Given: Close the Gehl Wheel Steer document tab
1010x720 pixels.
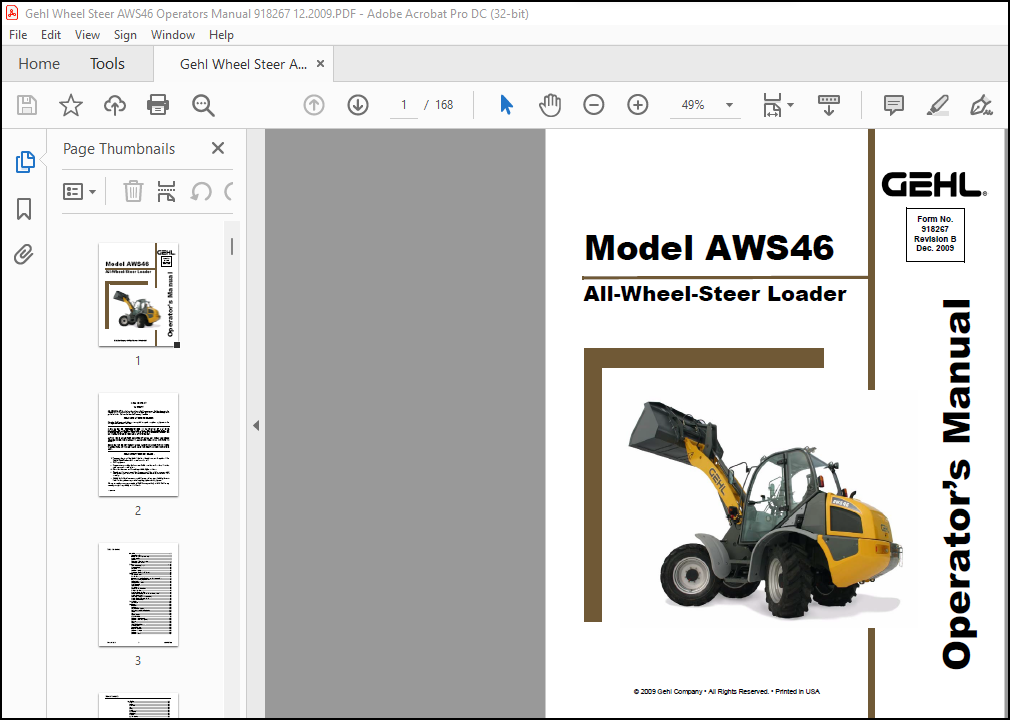Looking at the screenshot, I should click(x=320, y=64).
